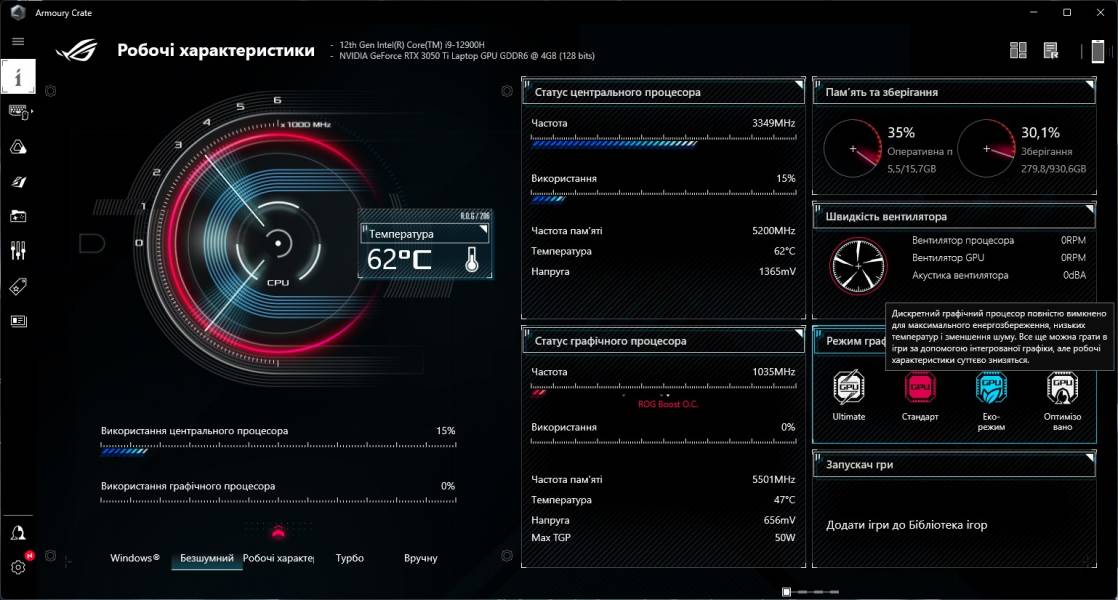Switch to dashboard grid layout icon
The width and height of the screenshot is (1118, 600).
(x=1018, y=51)
